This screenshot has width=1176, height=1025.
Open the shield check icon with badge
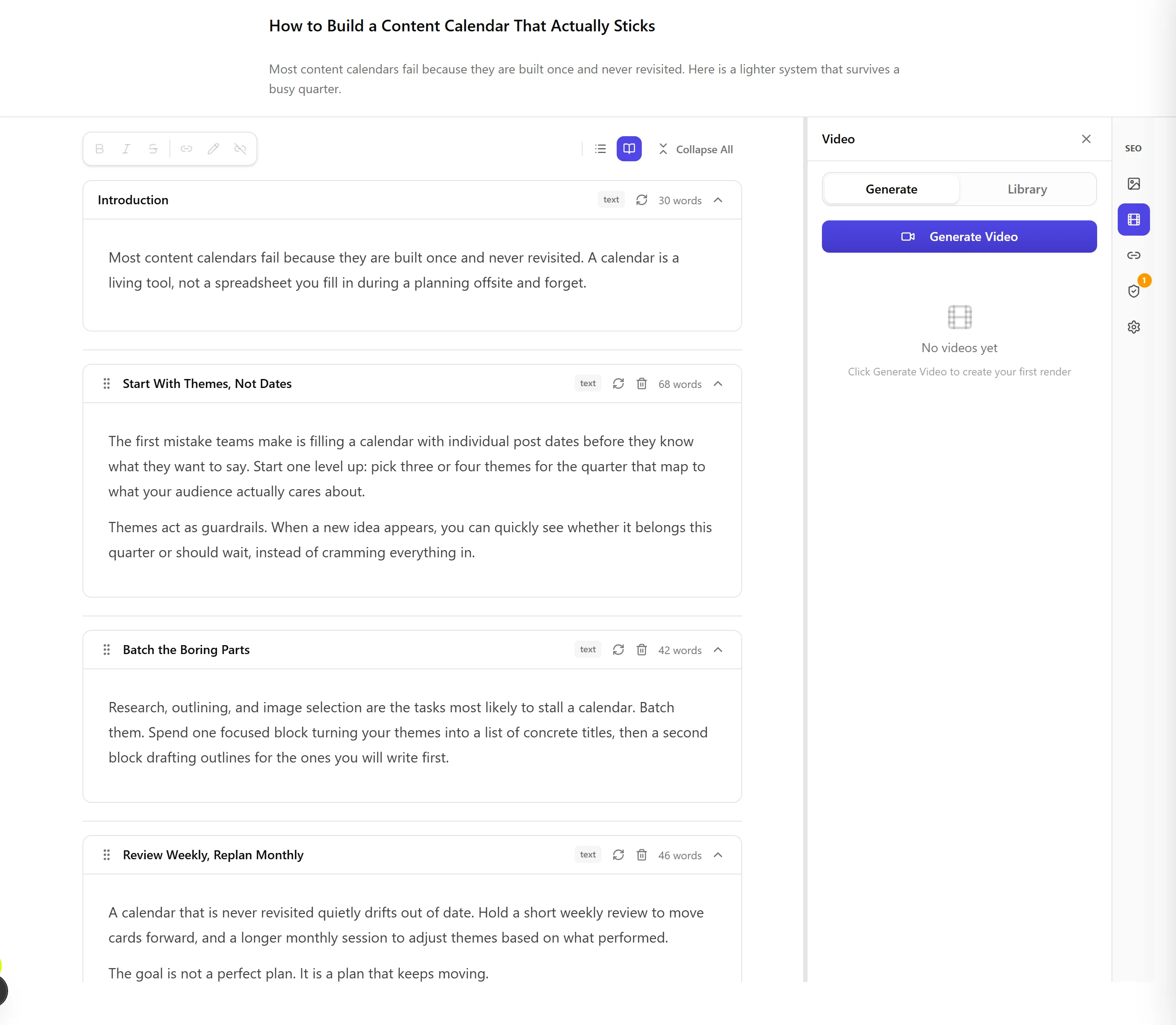(x=1133, y=291)
